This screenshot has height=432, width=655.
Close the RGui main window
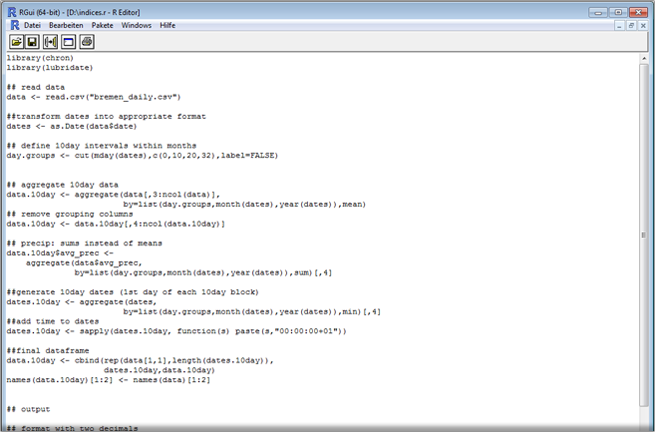(638, 13)
